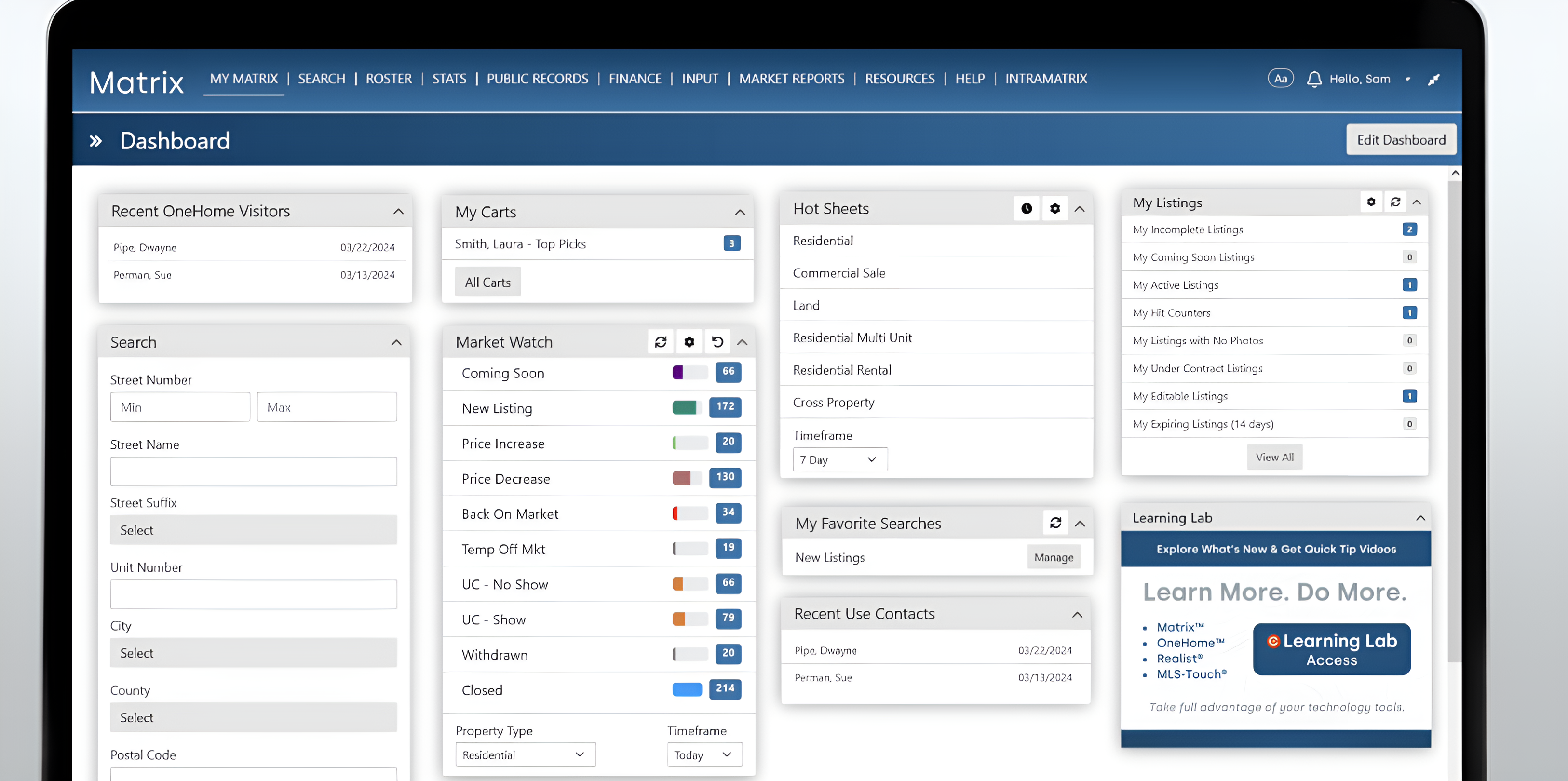Click the Street Name input field
The width and height of the screenshot is (1568, 781).
(253, 471)
